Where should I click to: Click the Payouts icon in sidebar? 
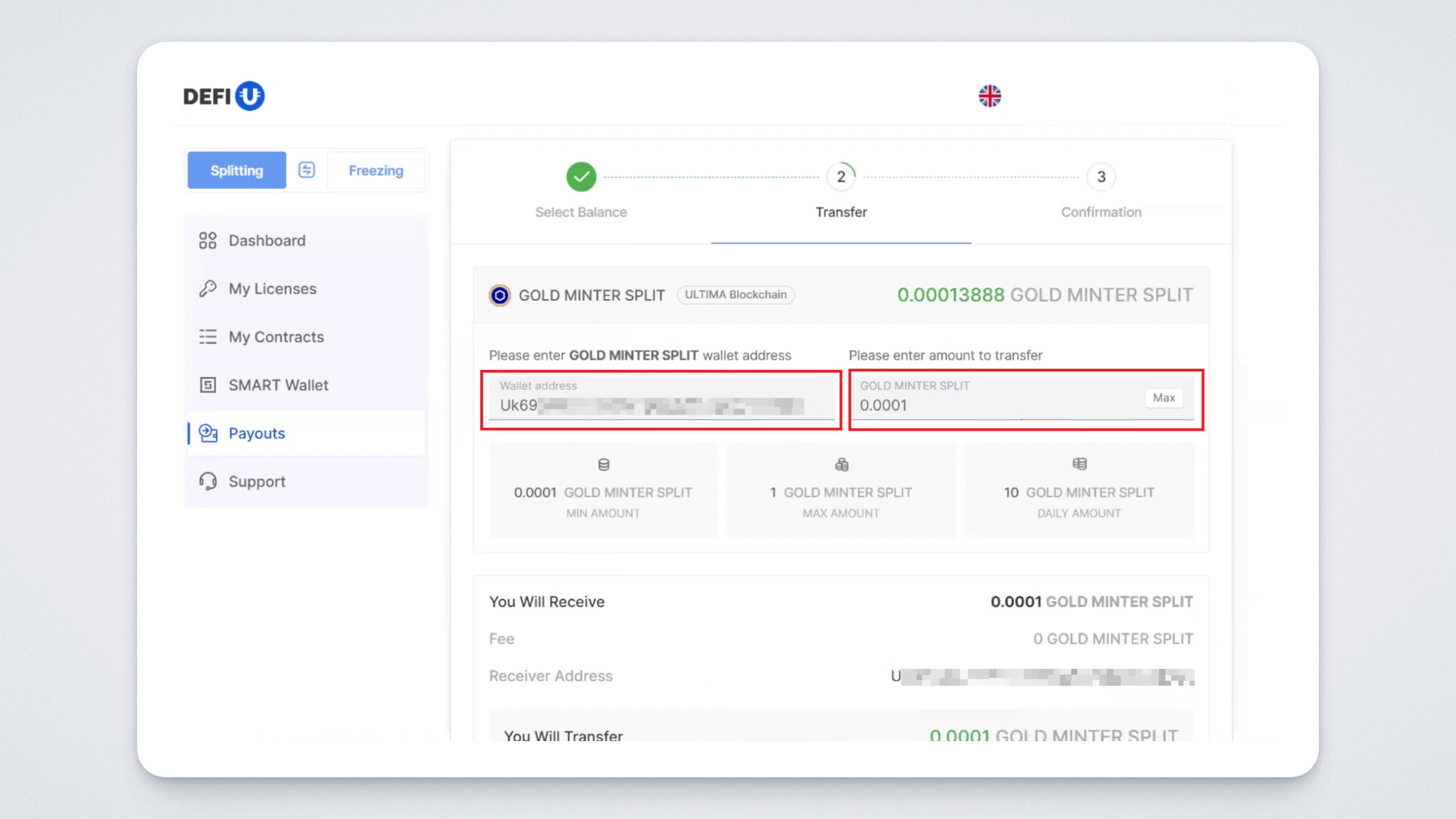click(208, 433)
